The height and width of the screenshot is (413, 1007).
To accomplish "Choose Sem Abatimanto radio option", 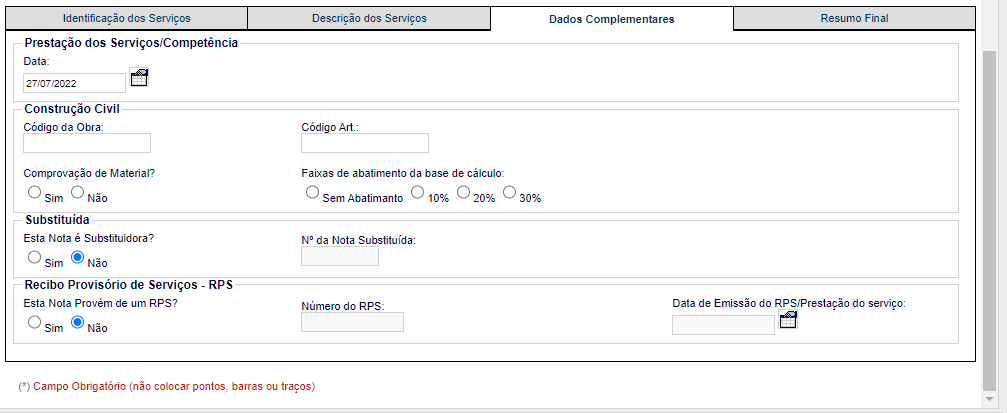I will tap(312, 192).
